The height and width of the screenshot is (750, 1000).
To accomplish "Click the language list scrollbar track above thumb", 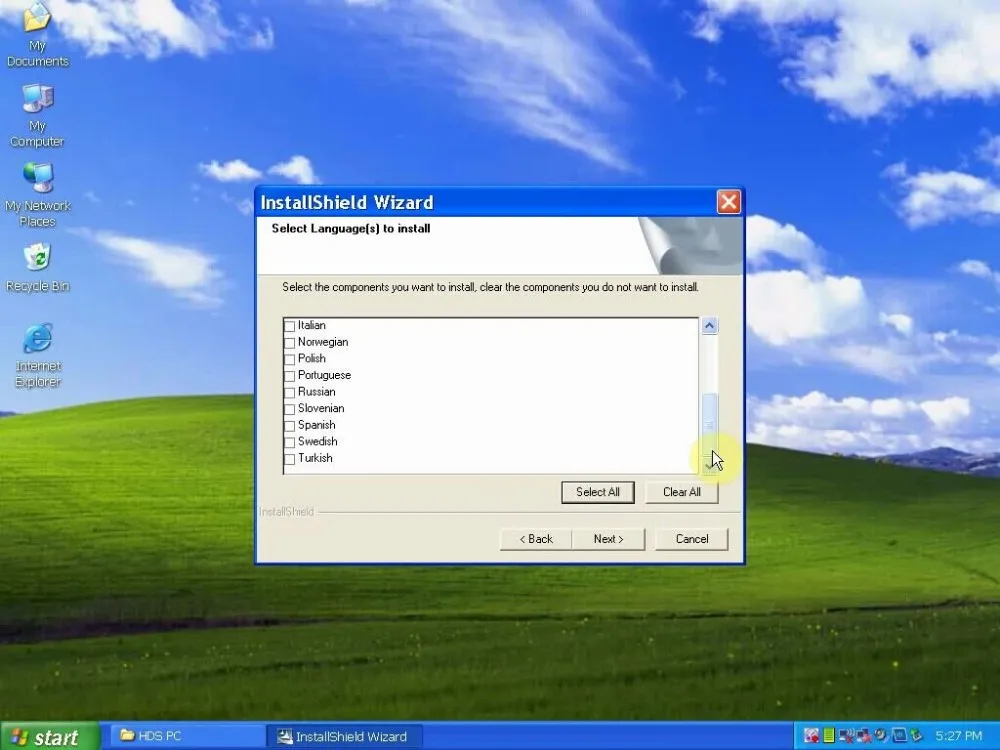I will tap(709, 364).
